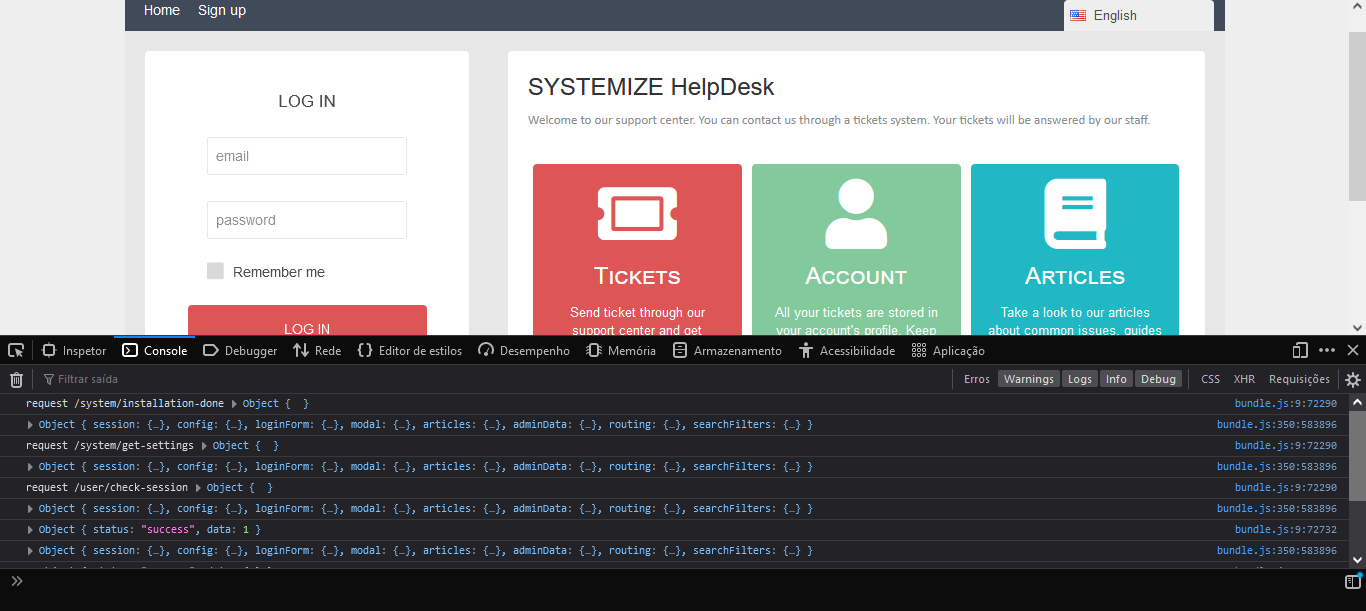Screen dimensions: 1366x611
Task: Toggle the Warnings filter
Action: 1029,379
